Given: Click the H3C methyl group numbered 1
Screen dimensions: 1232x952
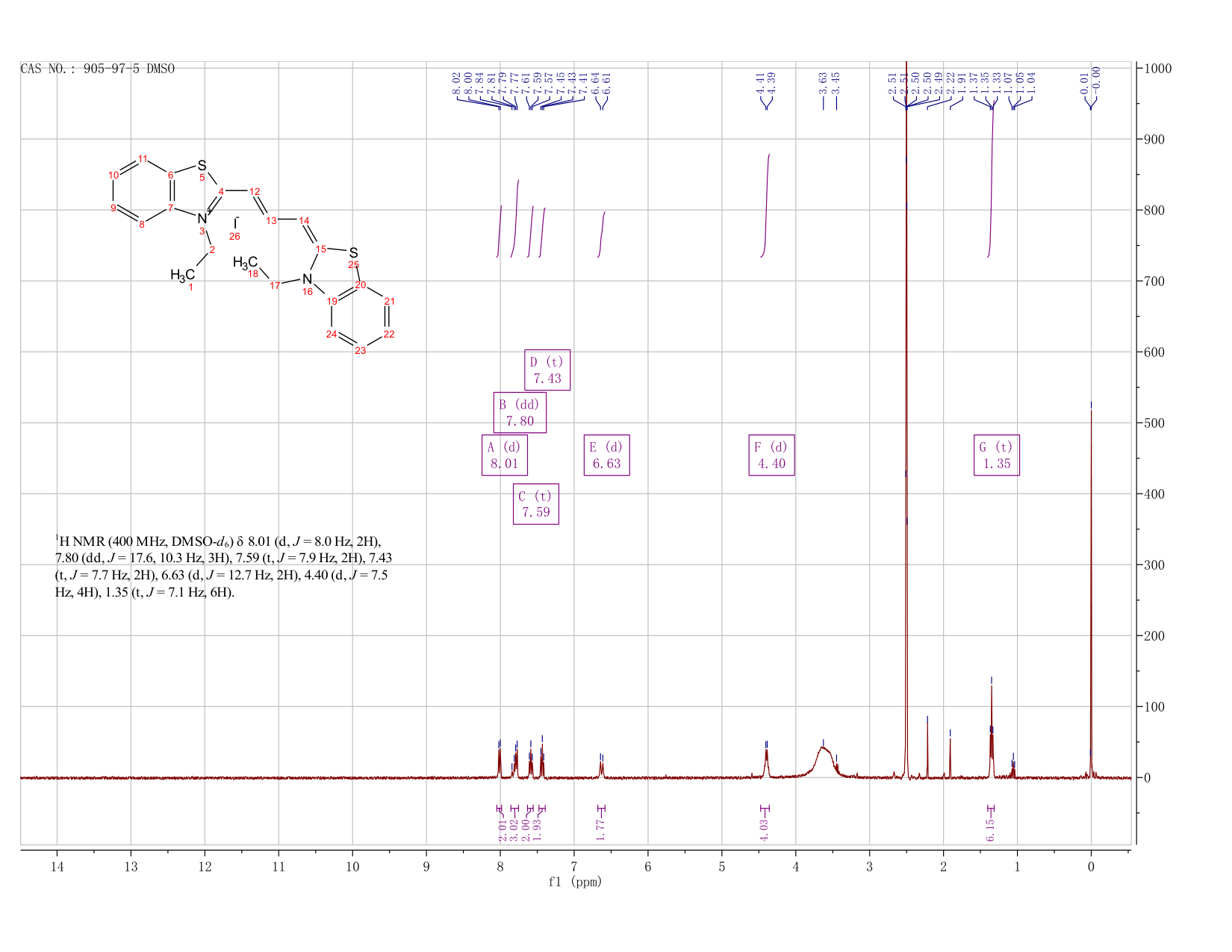Looking at the screenshot, I should pyautogui.click(x=182, y=276).
